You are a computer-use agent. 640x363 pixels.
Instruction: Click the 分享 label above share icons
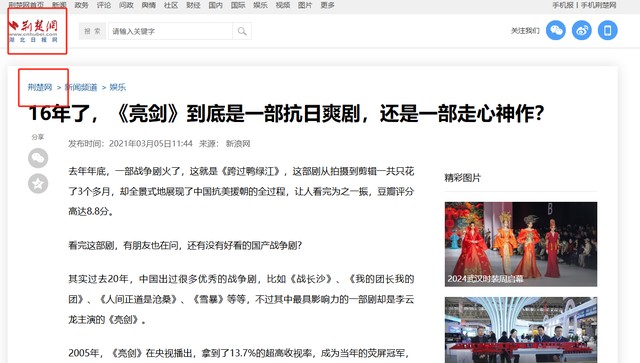(x=38, y=137)
